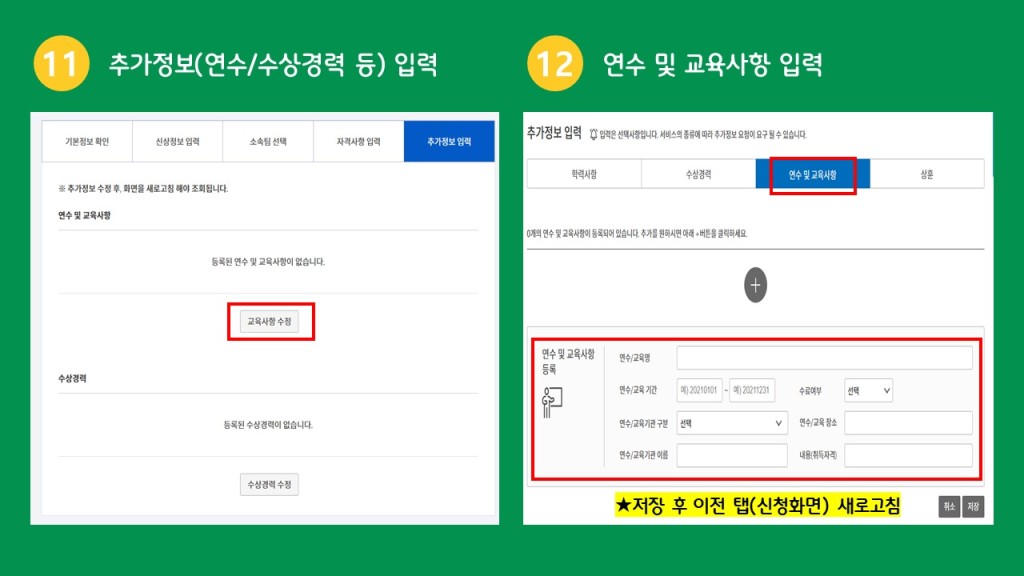Open the 상훈 tab

[x=927, y=174]
